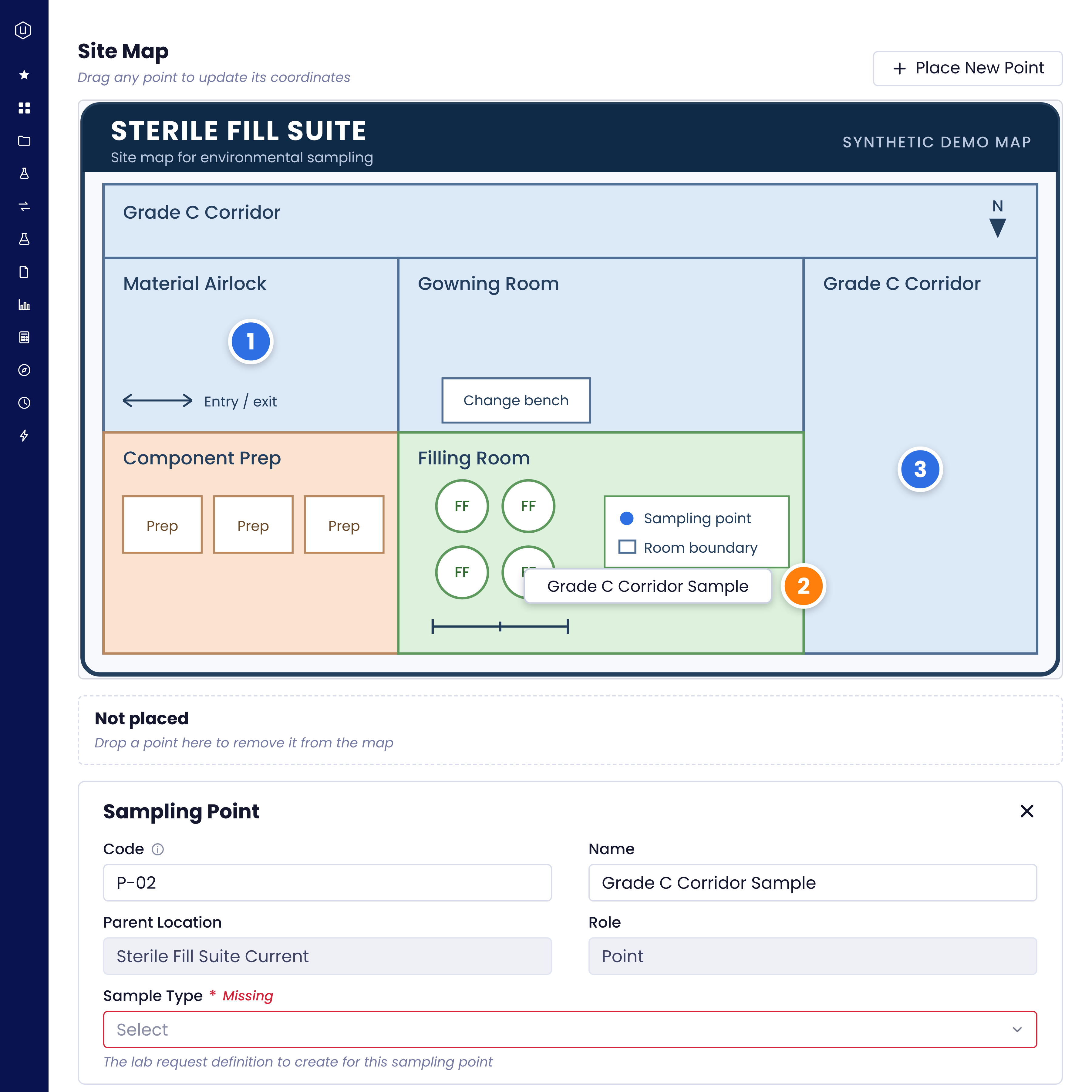The image size is (1092, 1092).
Task: Click the Place New Point button
Action: 967,68
